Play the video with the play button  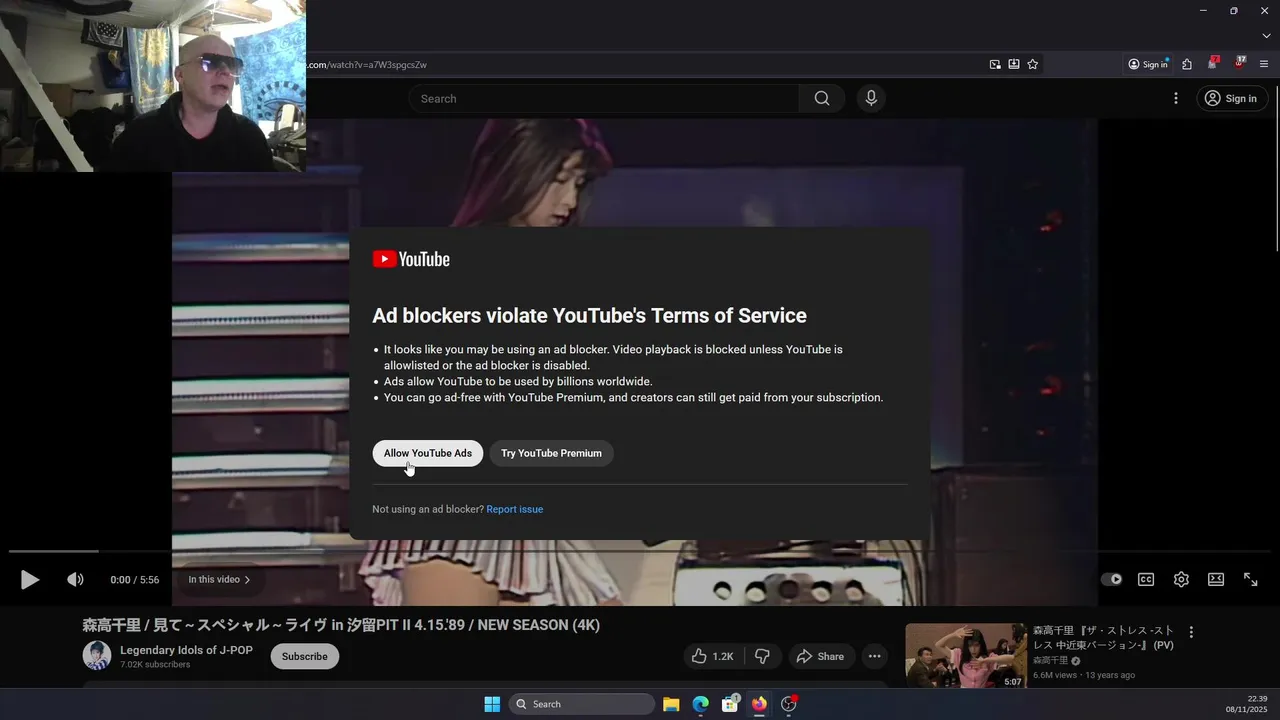point(30,579)
